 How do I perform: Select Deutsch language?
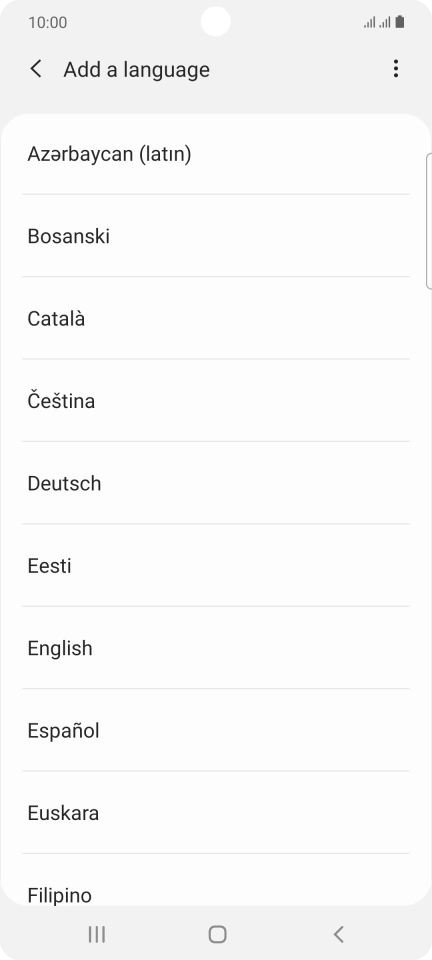216,483
